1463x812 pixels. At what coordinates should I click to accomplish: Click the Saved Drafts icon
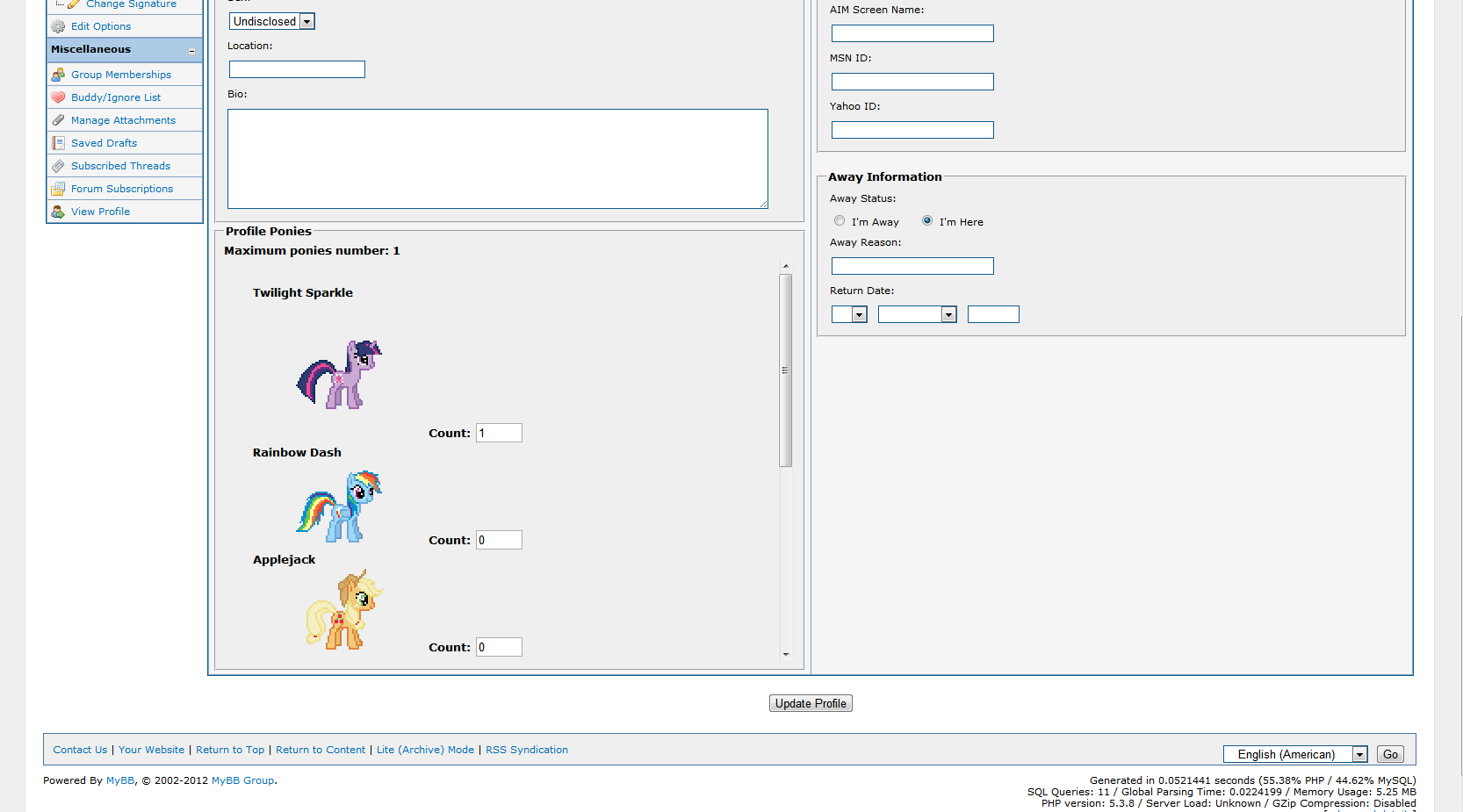pyautogui.click(x=58, y=143)
